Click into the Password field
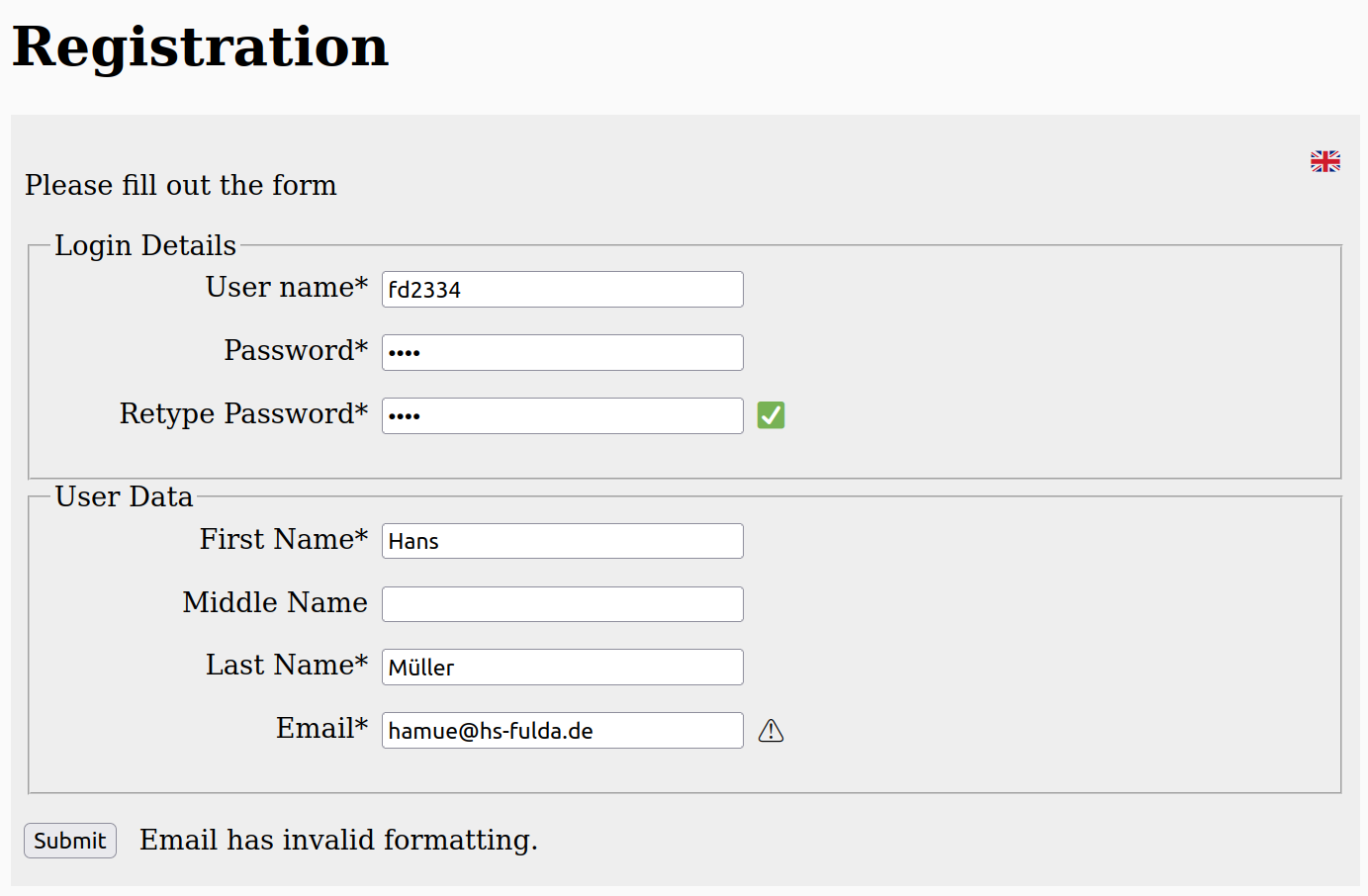Image resolution: width=1368 pixels, height=896 pixels. pos(563,353)
